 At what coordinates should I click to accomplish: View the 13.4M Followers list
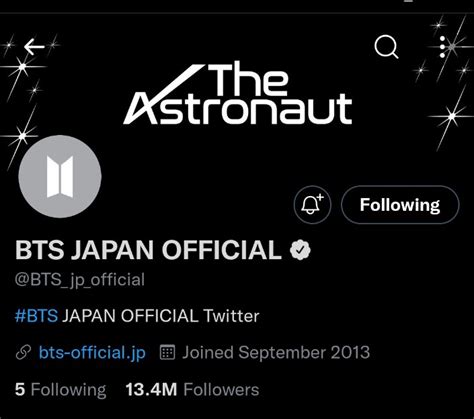pos(192,389)
